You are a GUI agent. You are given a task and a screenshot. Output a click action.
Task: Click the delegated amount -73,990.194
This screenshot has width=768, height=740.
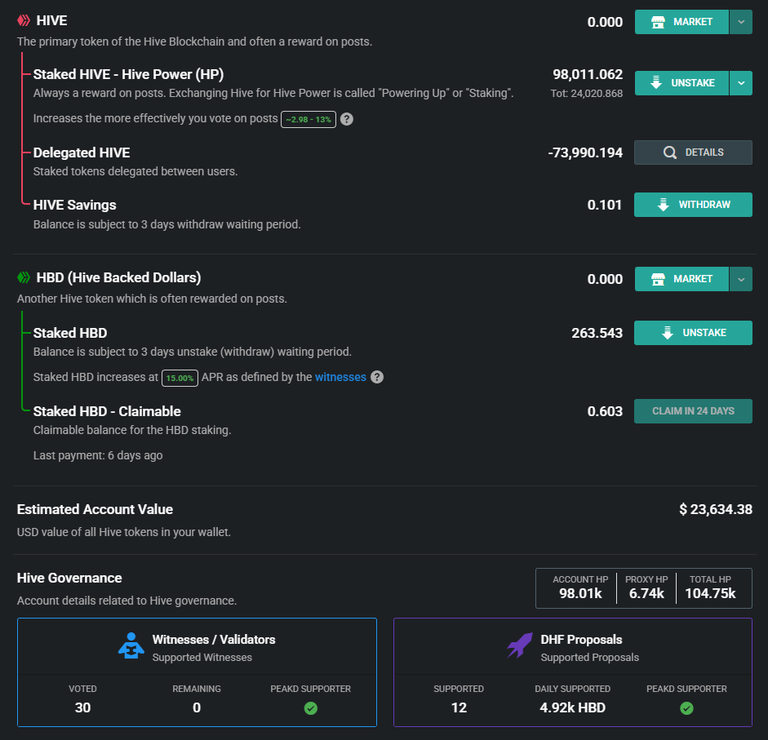[x=585, y=153]
